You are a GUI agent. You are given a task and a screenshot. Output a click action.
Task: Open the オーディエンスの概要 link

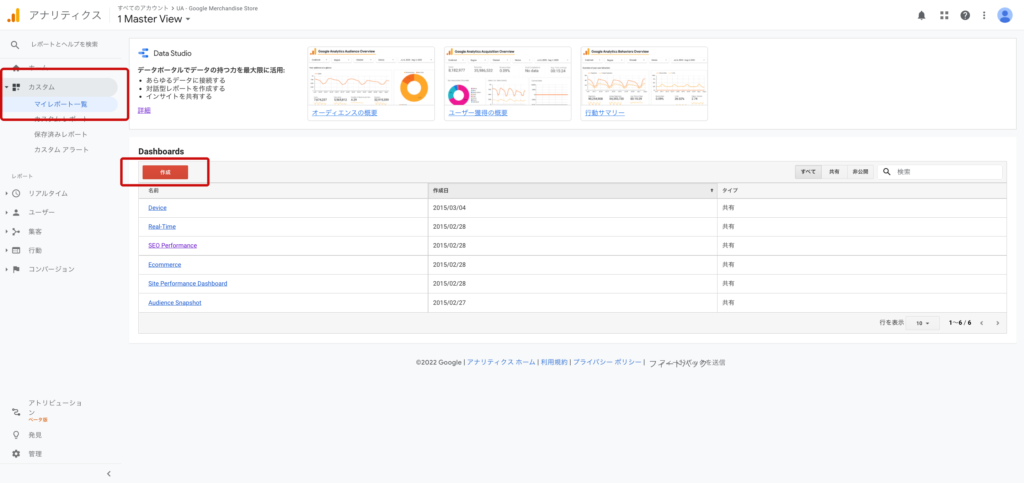tap(344, 113)
